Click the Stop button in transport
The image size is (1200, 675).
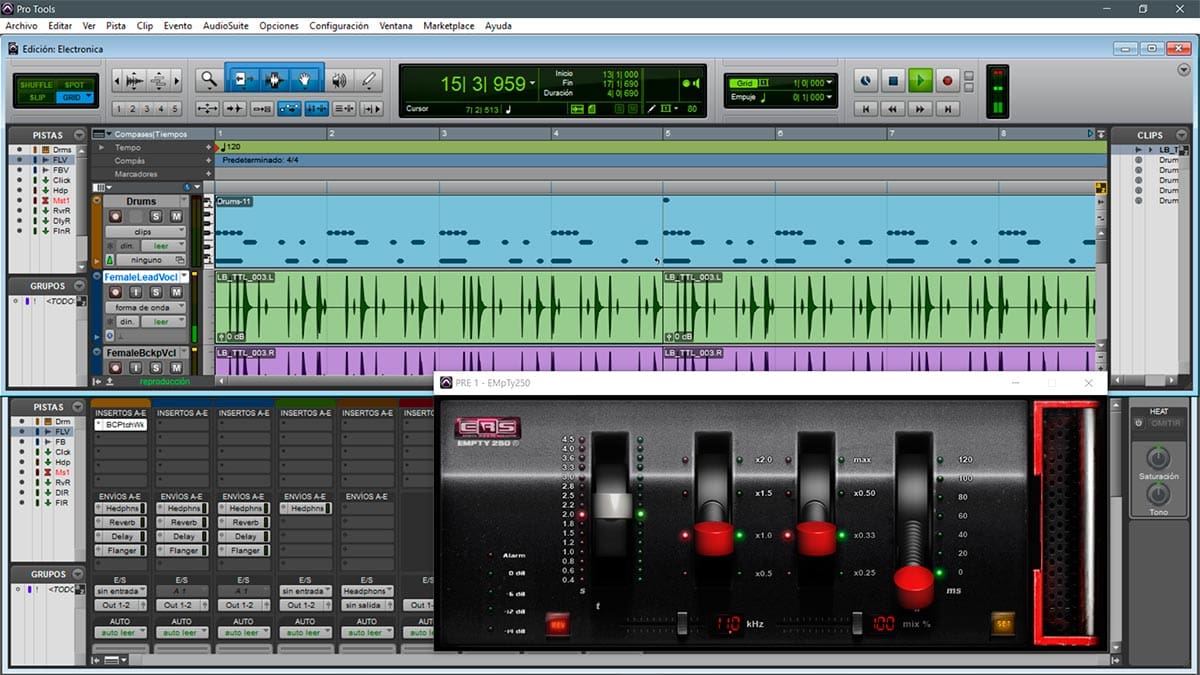894,81
